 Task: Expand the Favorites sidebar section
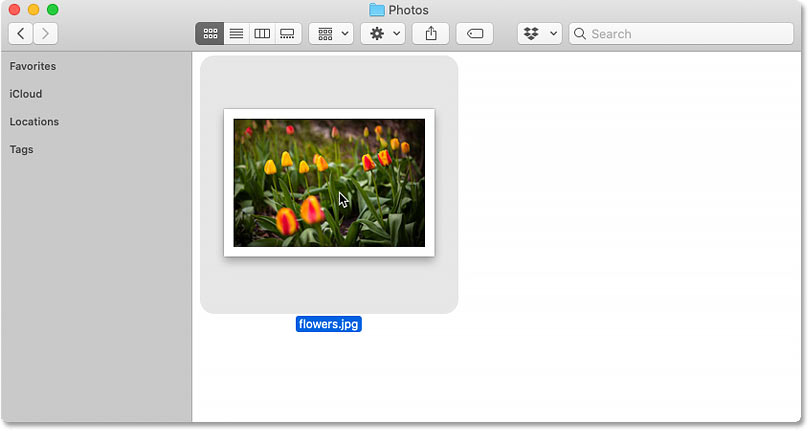click(33, 66)
